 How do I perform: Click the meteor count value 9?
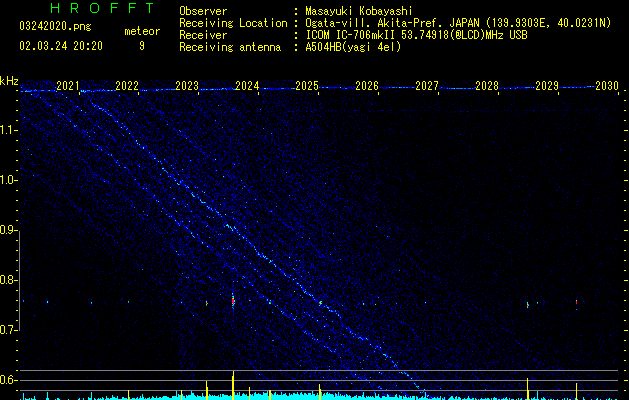tap(142, 46)
